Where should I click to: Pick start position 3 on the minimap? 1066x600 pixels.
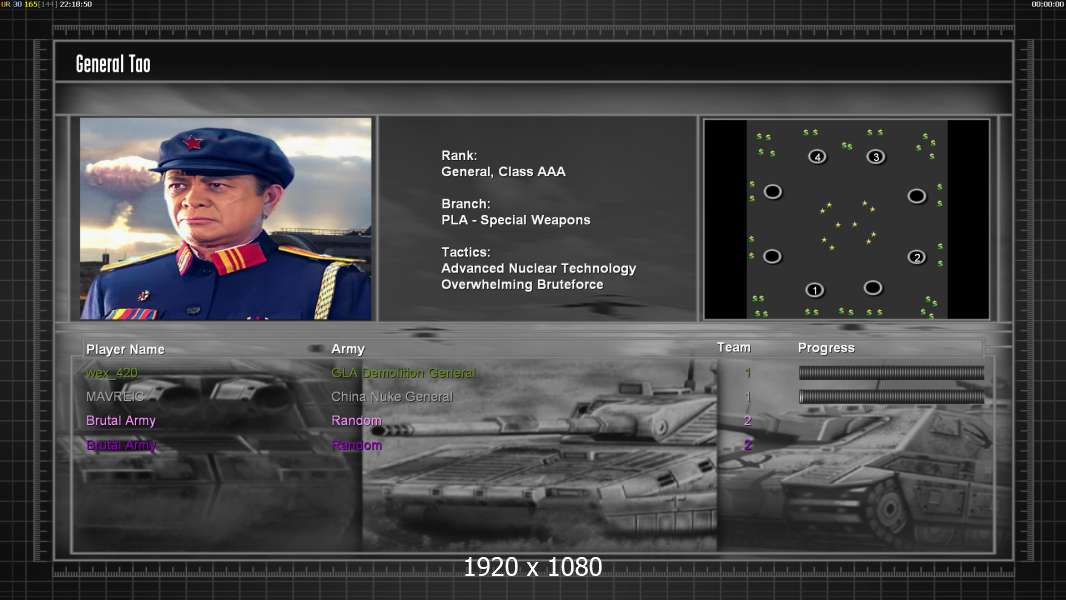[x=876, y=157]
